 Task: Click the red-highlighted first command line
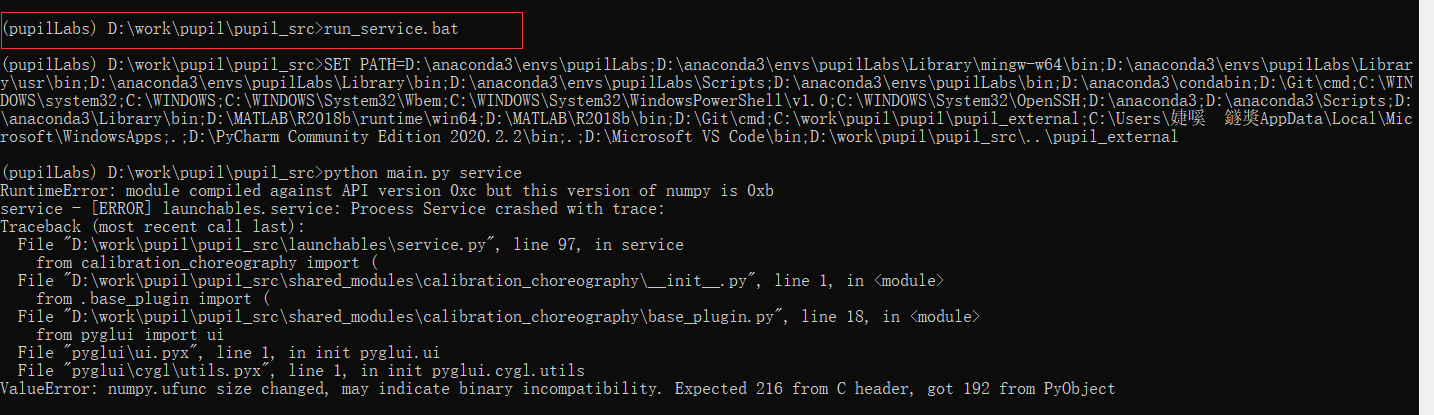click(262, 30)
